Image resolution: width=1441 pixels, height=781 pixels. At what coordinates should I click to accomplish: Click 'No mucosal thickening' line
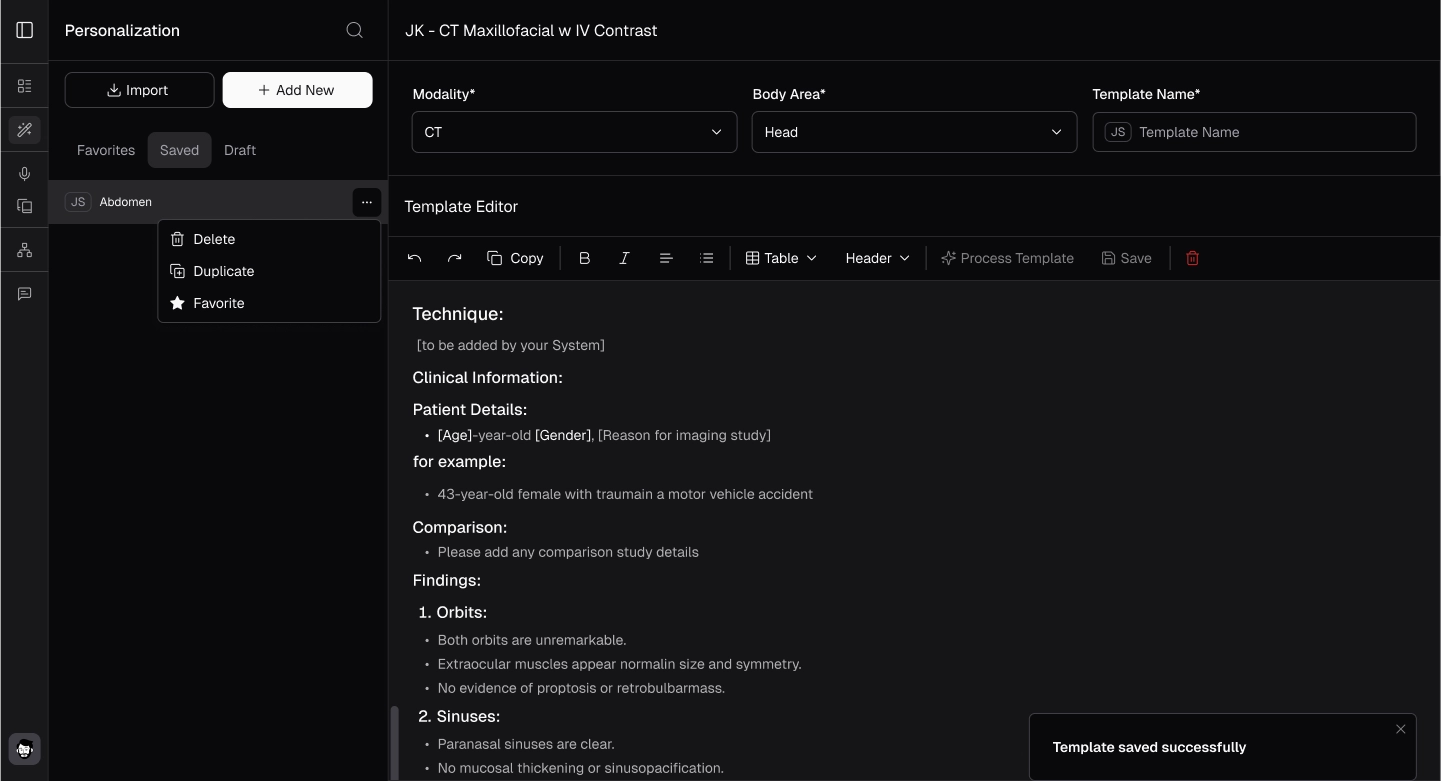[x=581, y=768]
